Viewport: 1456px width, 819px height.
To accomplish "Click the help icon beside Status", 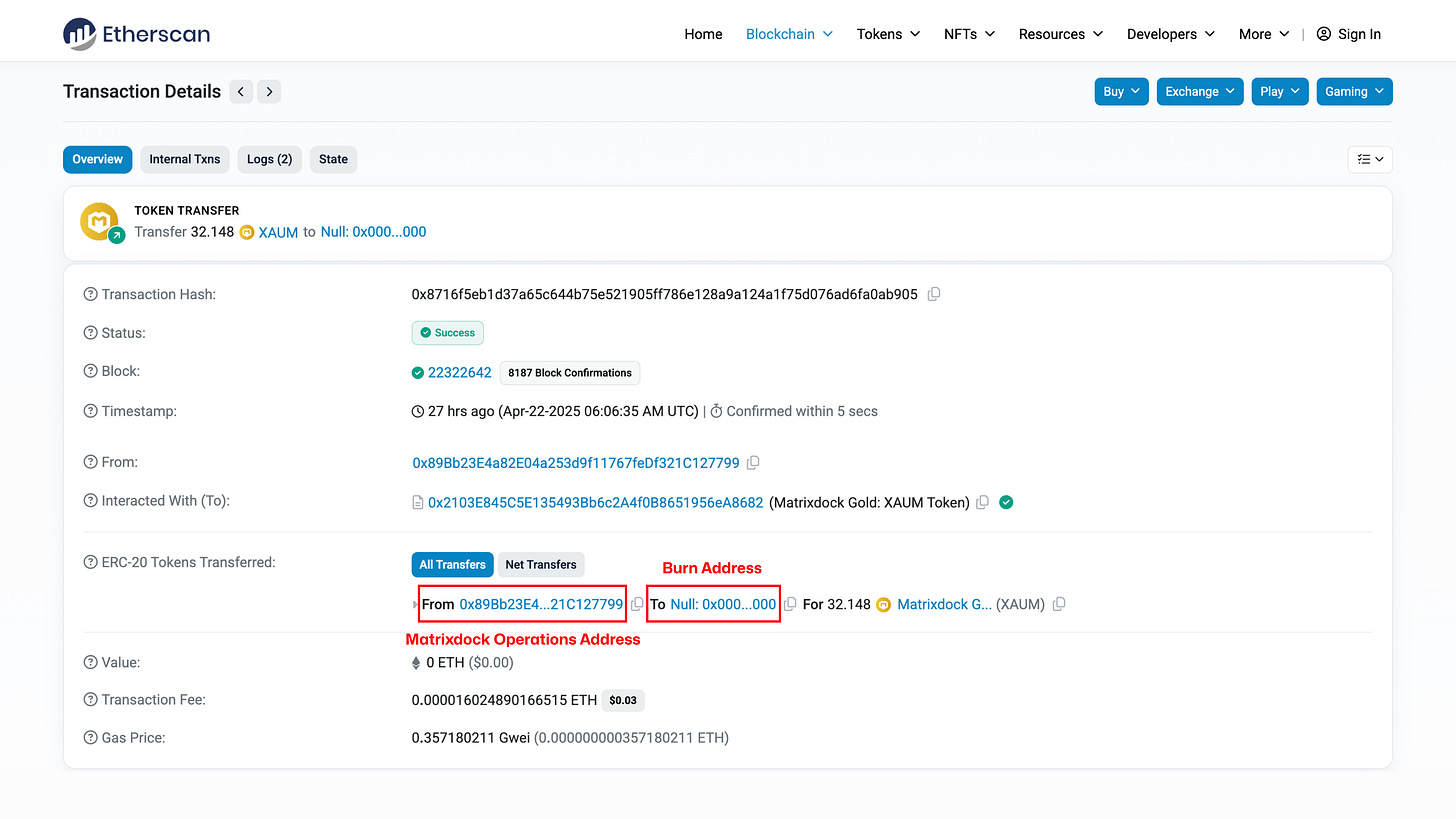I will coord(90,333).
